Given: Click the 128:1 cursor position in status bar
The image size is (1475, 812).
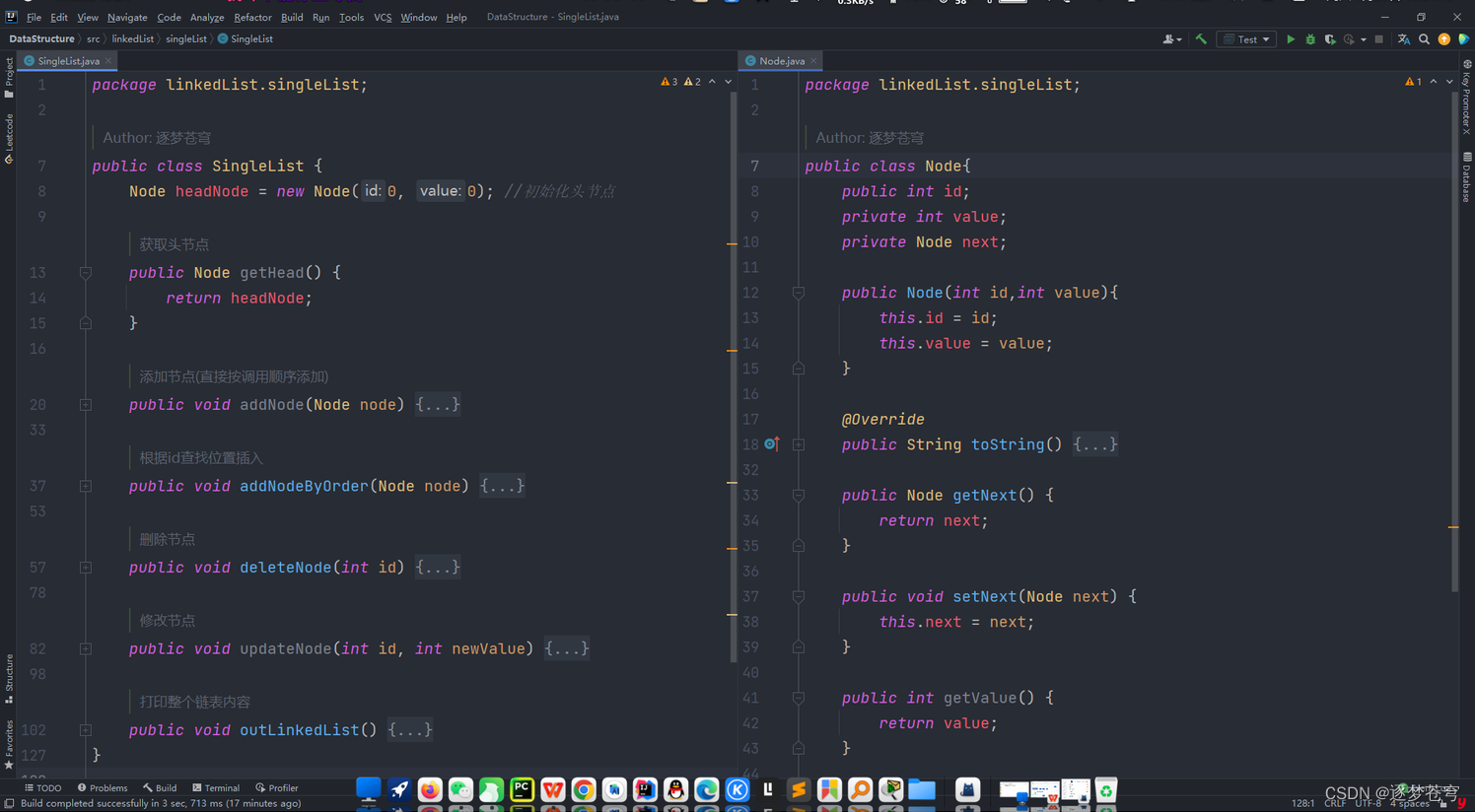Looking at the screenshot, I should (1302, 804).
